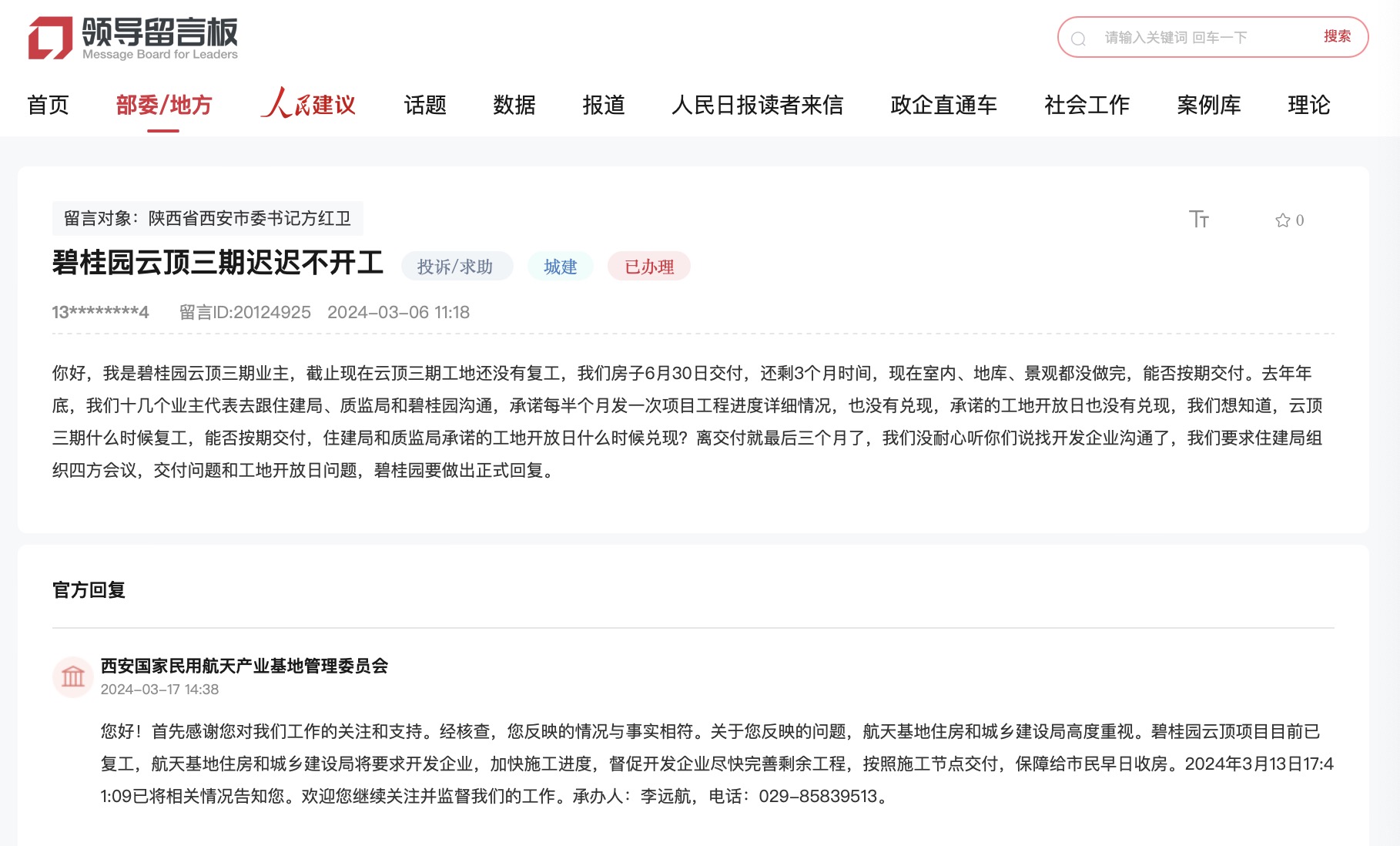
Task: Open 社会工作 section
Action: click(x=1087, y=105)
